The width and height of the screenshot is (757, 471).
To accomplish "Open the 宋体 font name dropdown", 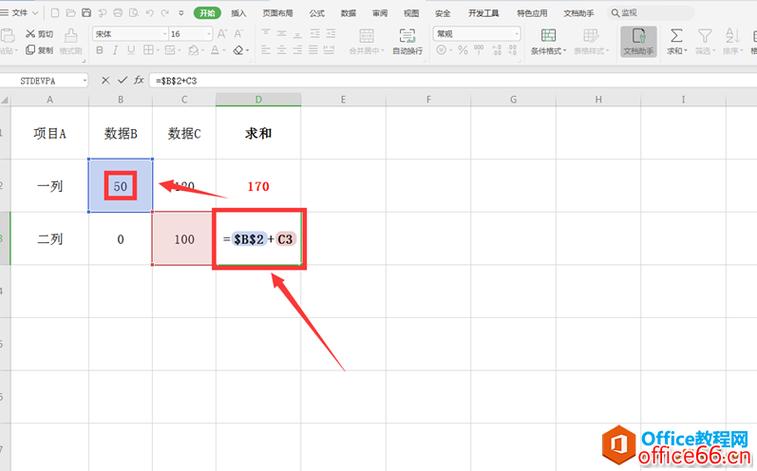I will pyautogui.click(x=165, y=34).
